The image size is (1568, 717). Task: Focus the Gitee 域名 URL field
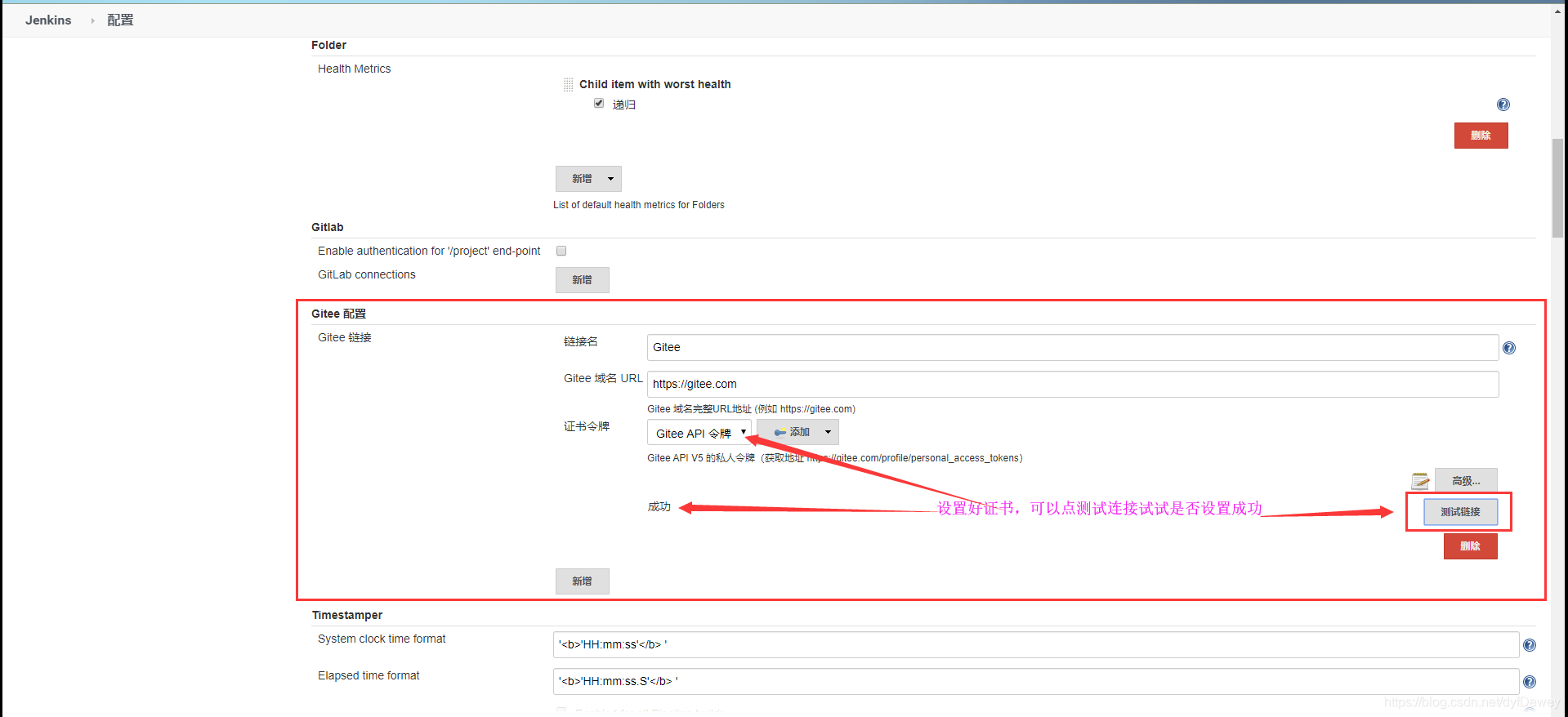[1073, 384]
